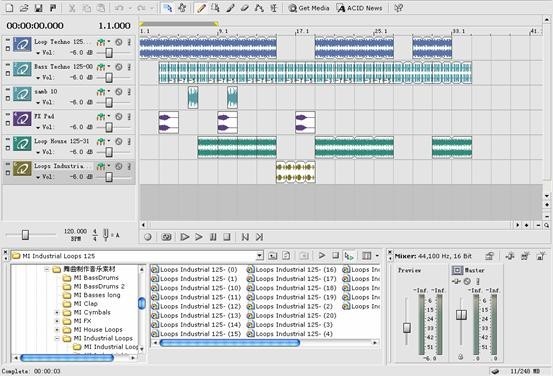Image resolution: width=553 pixels, height=376 pixels.
Task: Open Track FX for Loops Industrial track
Action: tap(101, 166)
